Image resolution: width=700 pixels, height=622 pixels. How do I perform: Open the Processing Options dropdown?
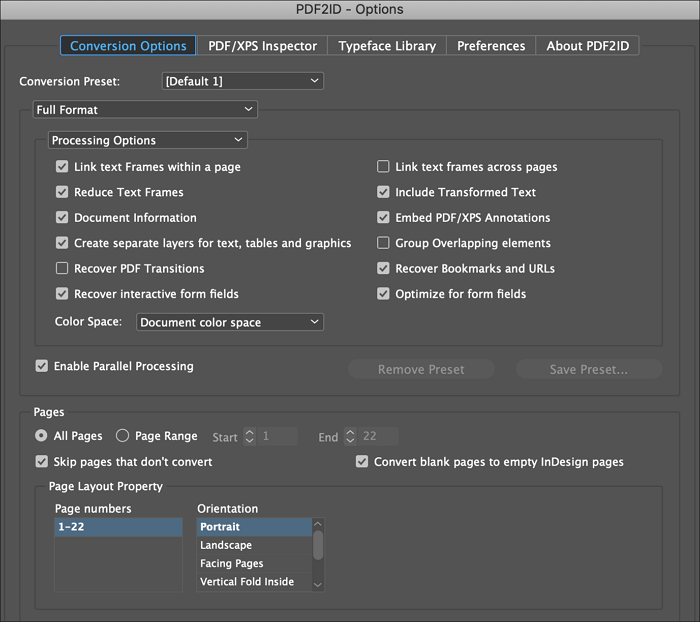pyautogui.click(x=148, y=140)
